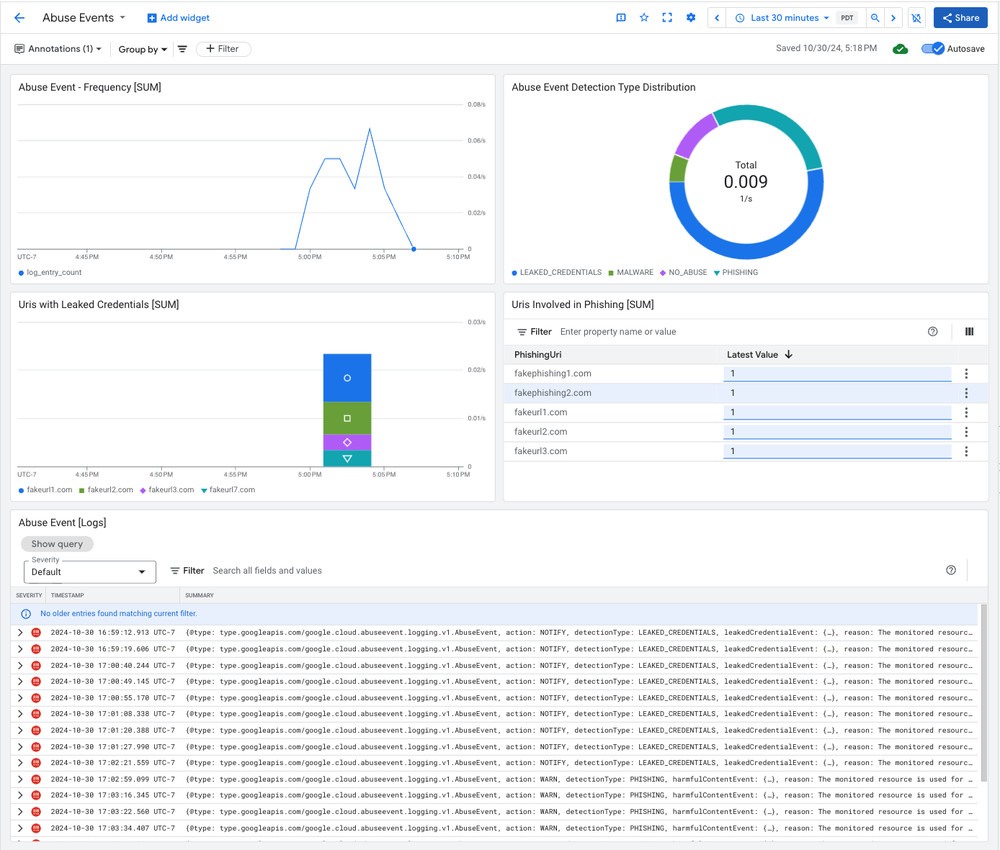Click the back arrow next to Abuse Events
Image resolution: width=1000 pixels, height=850 pixels.
[19, 18]
